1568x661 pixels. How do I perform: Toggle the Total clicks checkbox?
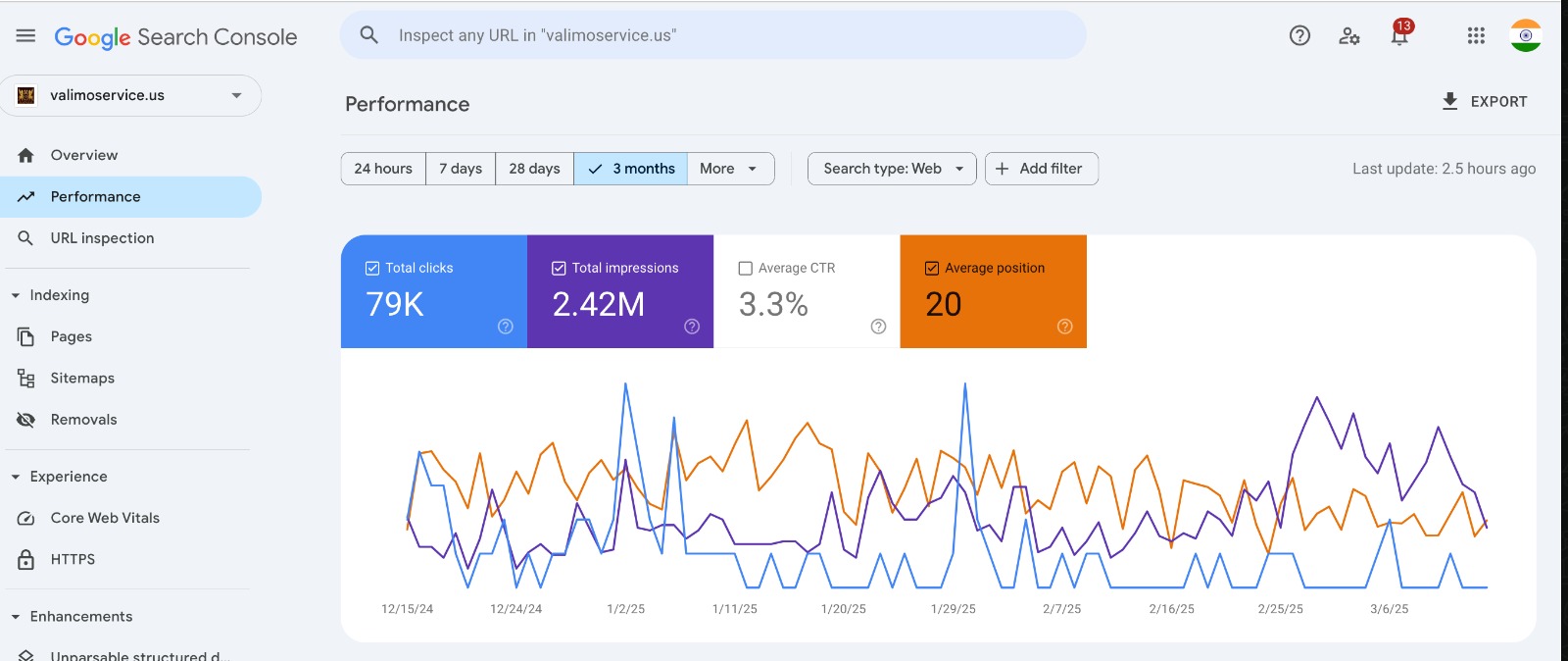372,268
